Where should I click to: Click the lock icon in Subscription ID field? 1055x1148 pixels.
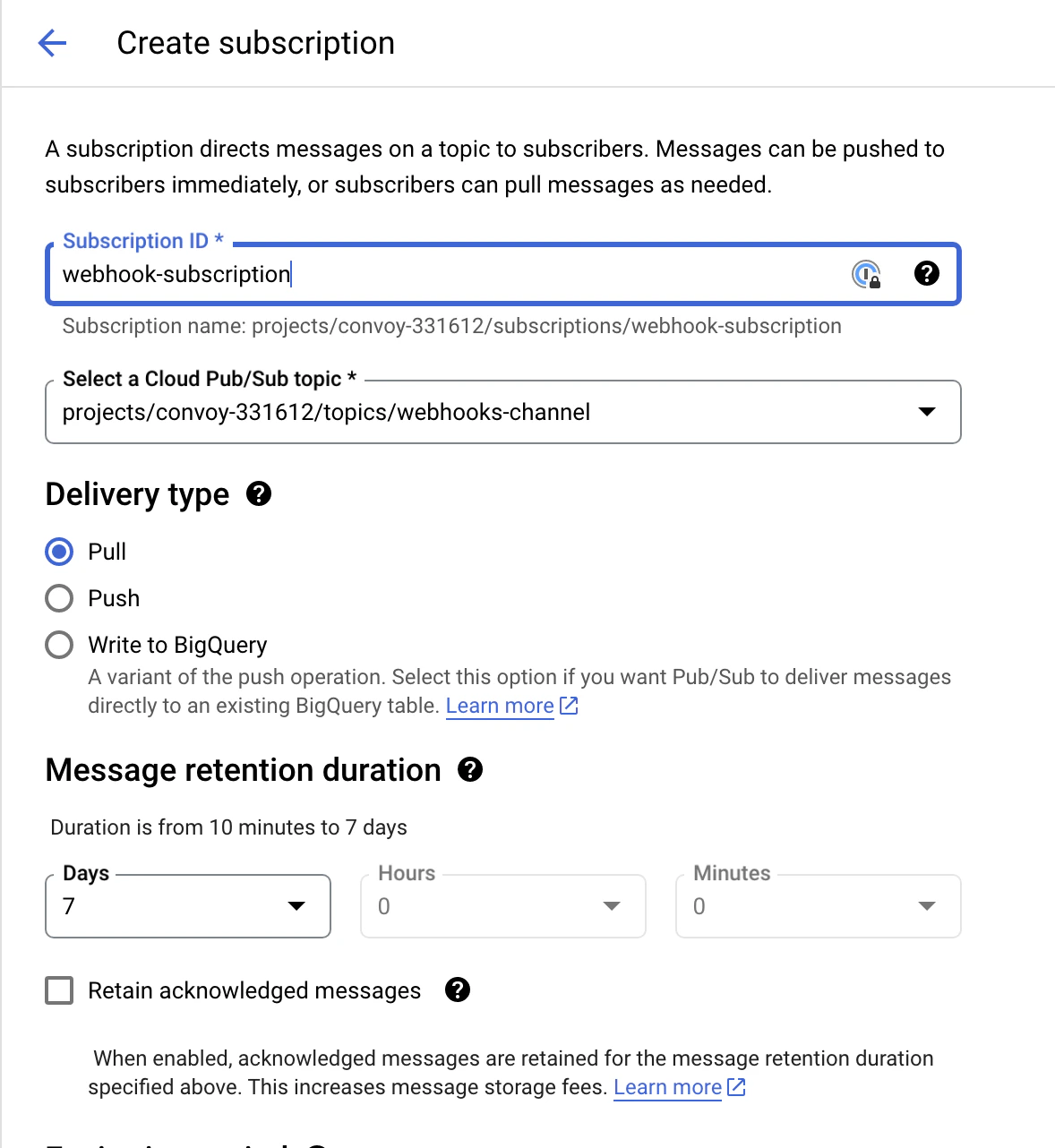coord(865,274)
